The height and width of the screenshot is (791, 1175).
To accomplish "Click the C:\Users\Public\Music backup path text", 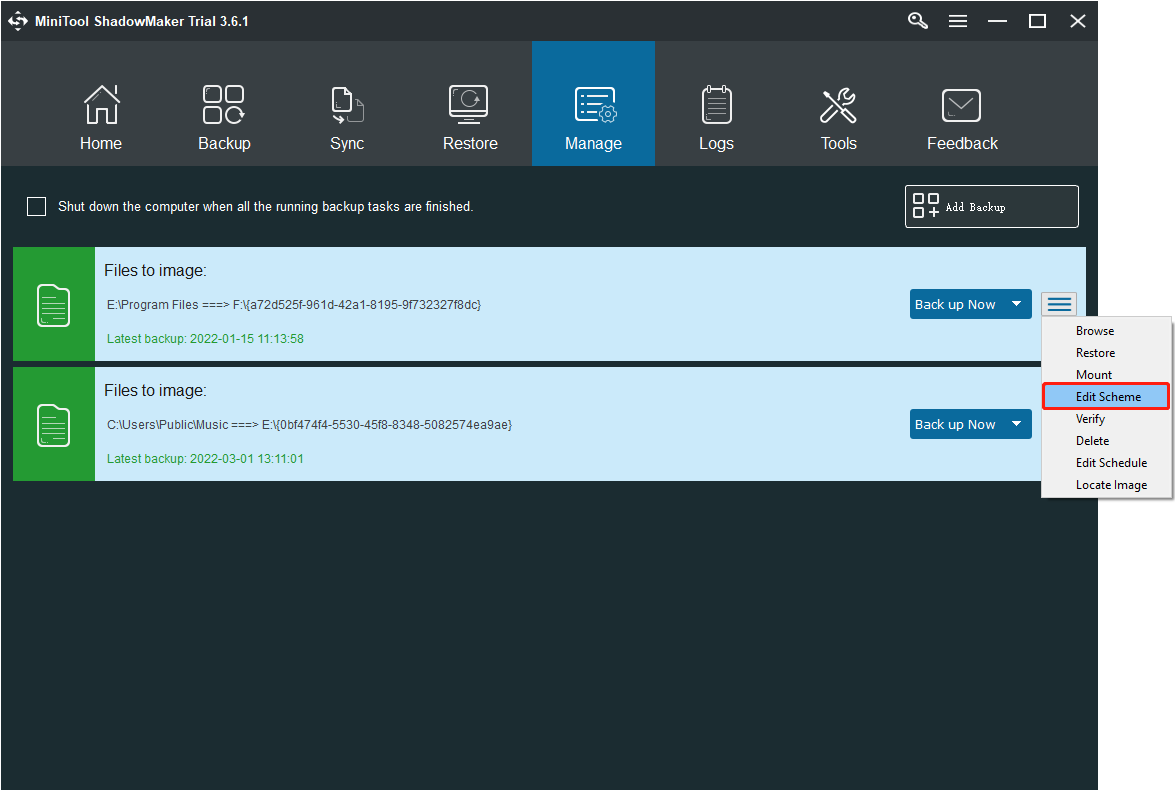I will (309, 425).
